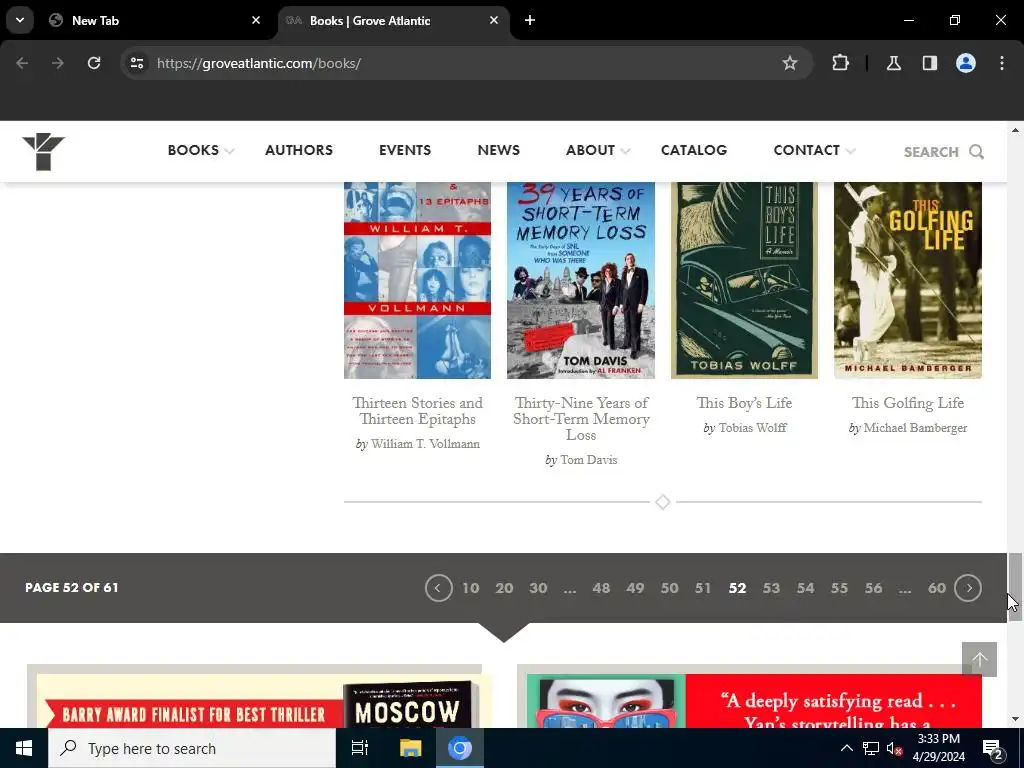Open 39 Years of Short-Term Memory Loss cover

click(x=581, y=280)
